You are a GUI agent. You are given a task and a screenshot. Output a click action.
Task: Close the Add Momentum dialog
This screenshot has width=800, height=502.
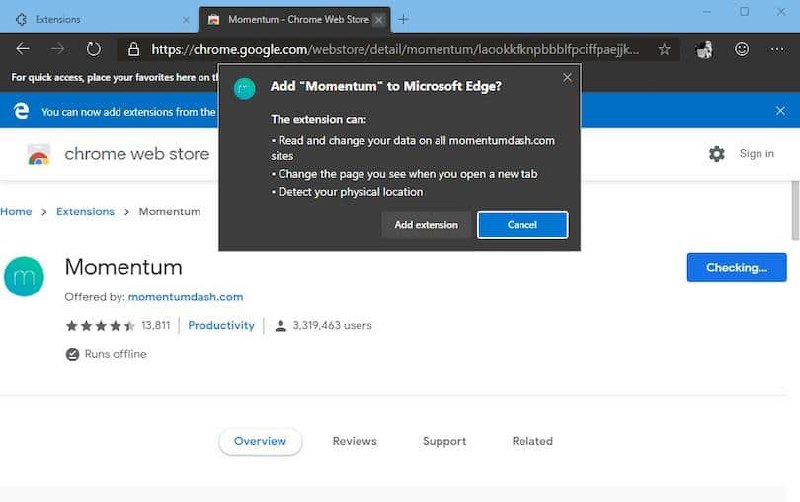tap(567, 78)
